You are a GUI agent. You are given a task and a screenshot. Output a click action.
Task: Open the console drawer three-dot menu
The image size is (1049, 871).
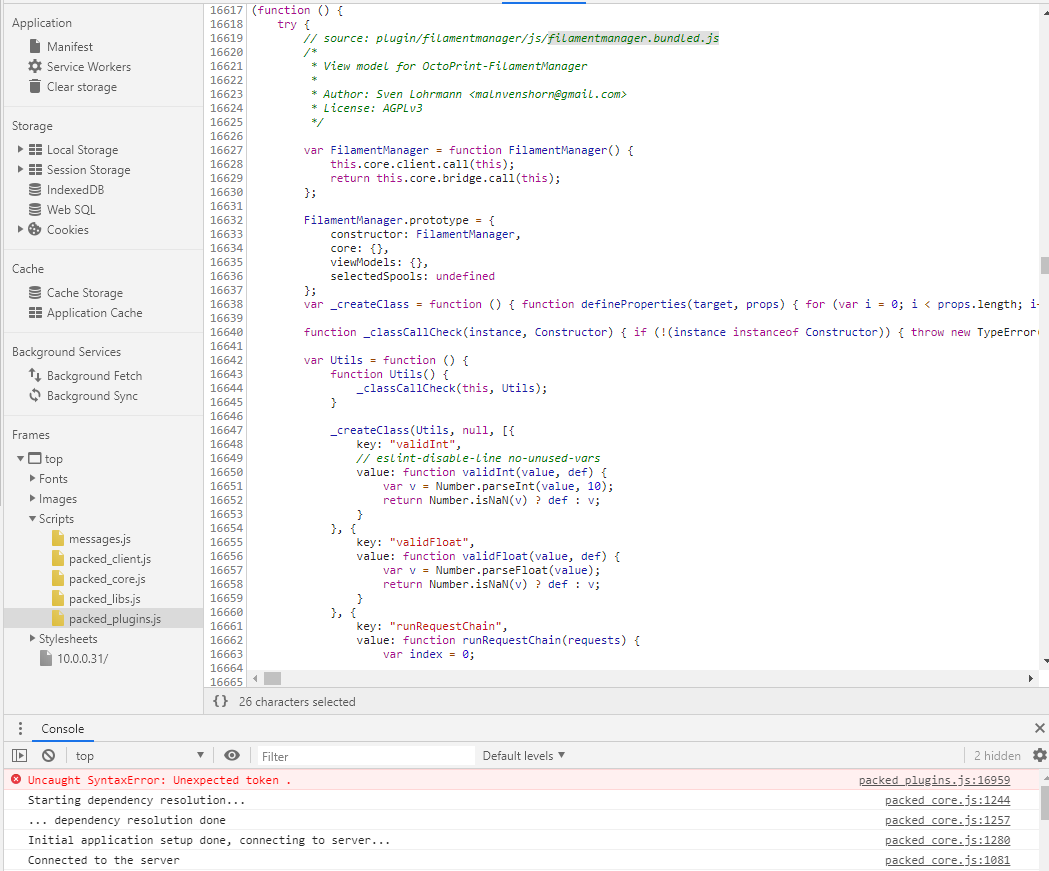click(21, 729)
